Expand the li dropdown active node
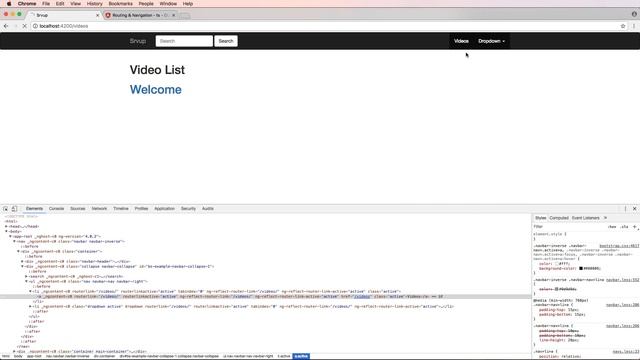Viewport: 640px width, 360px height. click(x=30, y=306)
